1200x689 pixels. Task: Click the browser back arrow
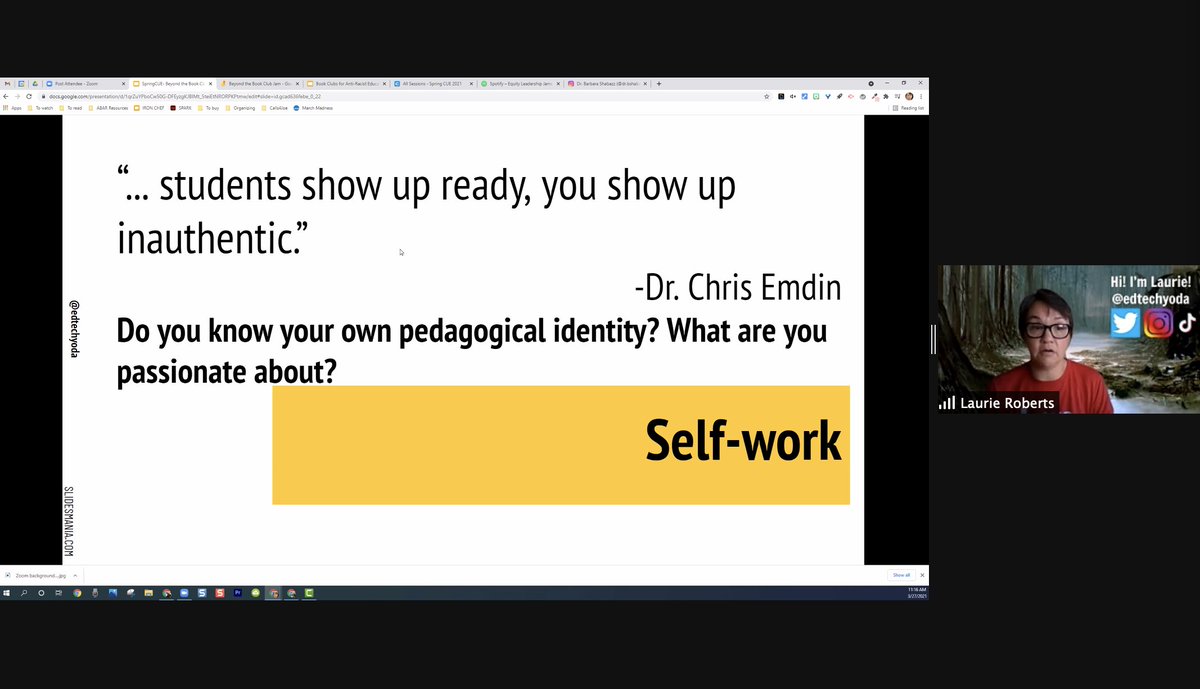pyautogui.click(x=8, y=96)
